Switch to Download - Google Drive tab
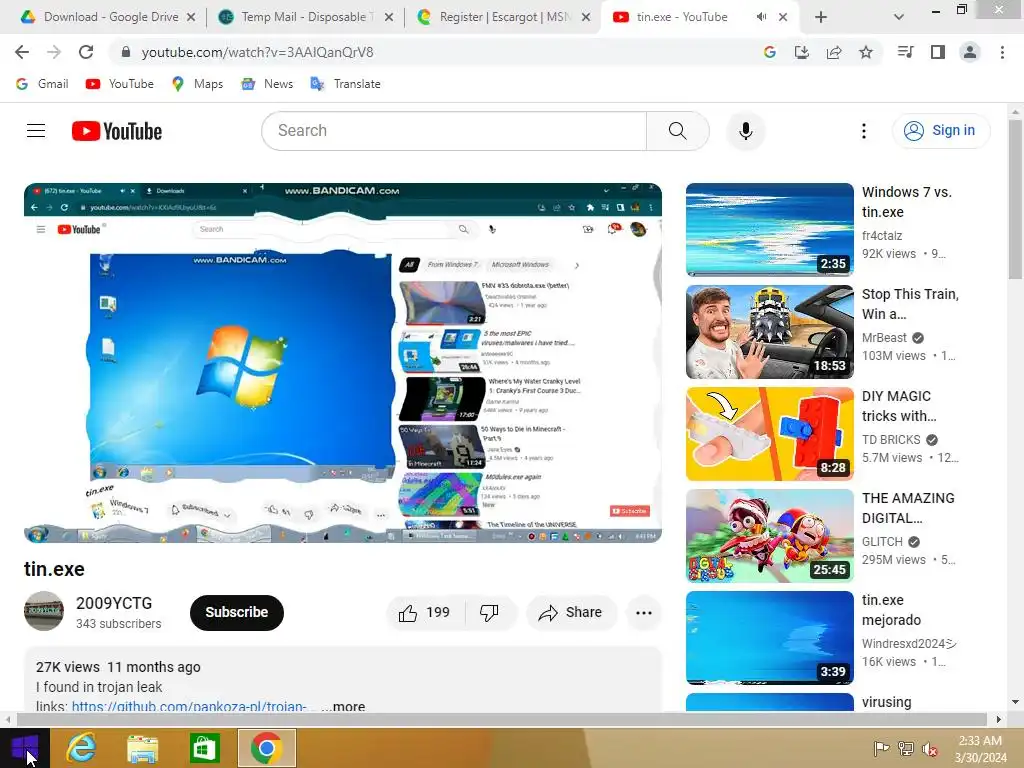Image resolution: width=1024 pixels, height=768 pixels. pyautogui.click(x=108, y=17)
